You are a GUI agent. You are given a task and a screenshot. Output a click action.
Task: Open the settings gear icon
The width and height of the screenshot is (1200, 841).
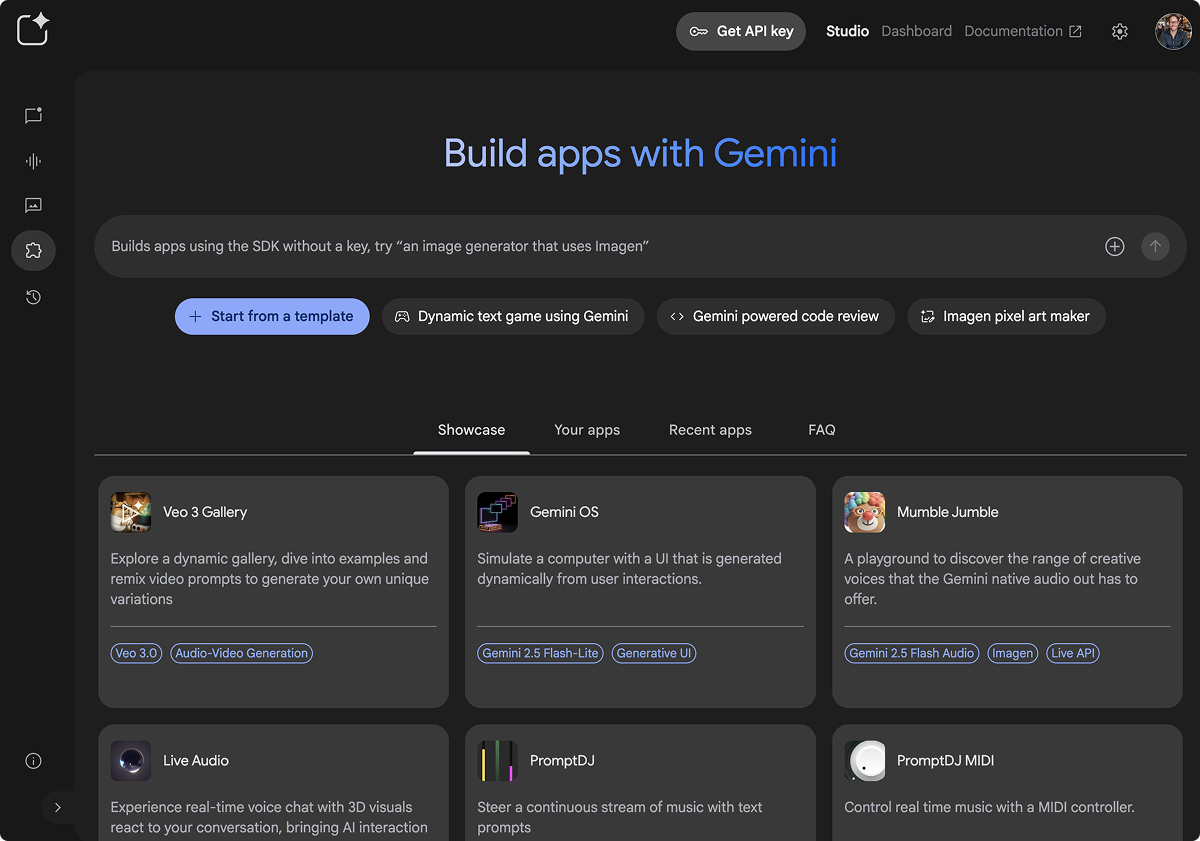(x=1120, y=32)
